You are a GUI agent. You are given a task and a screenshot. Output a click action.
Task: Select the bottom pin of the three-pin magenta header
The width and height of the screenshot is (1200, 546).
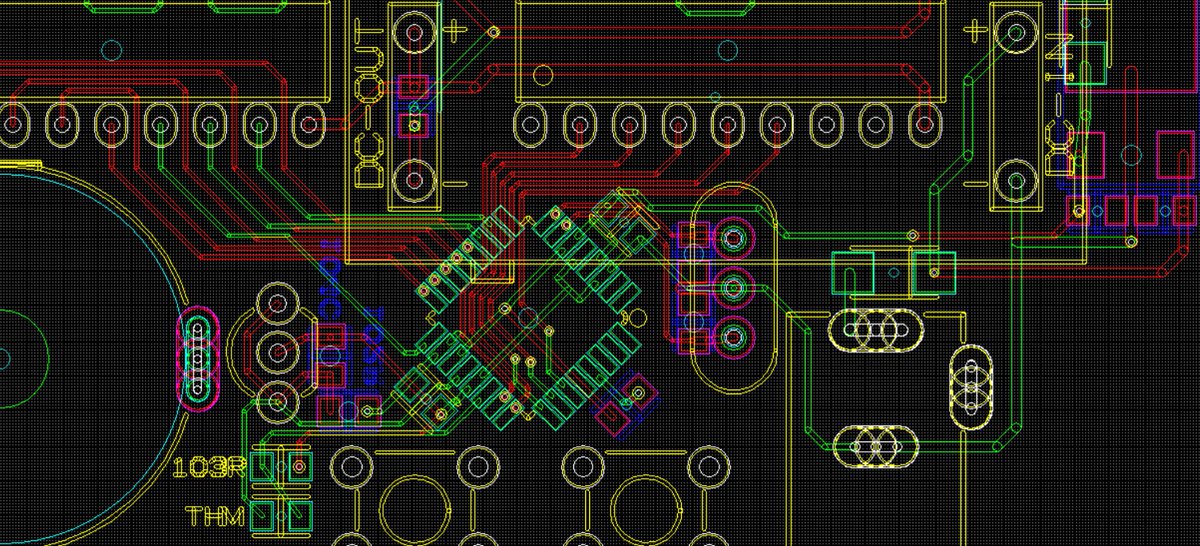[735, 337]
